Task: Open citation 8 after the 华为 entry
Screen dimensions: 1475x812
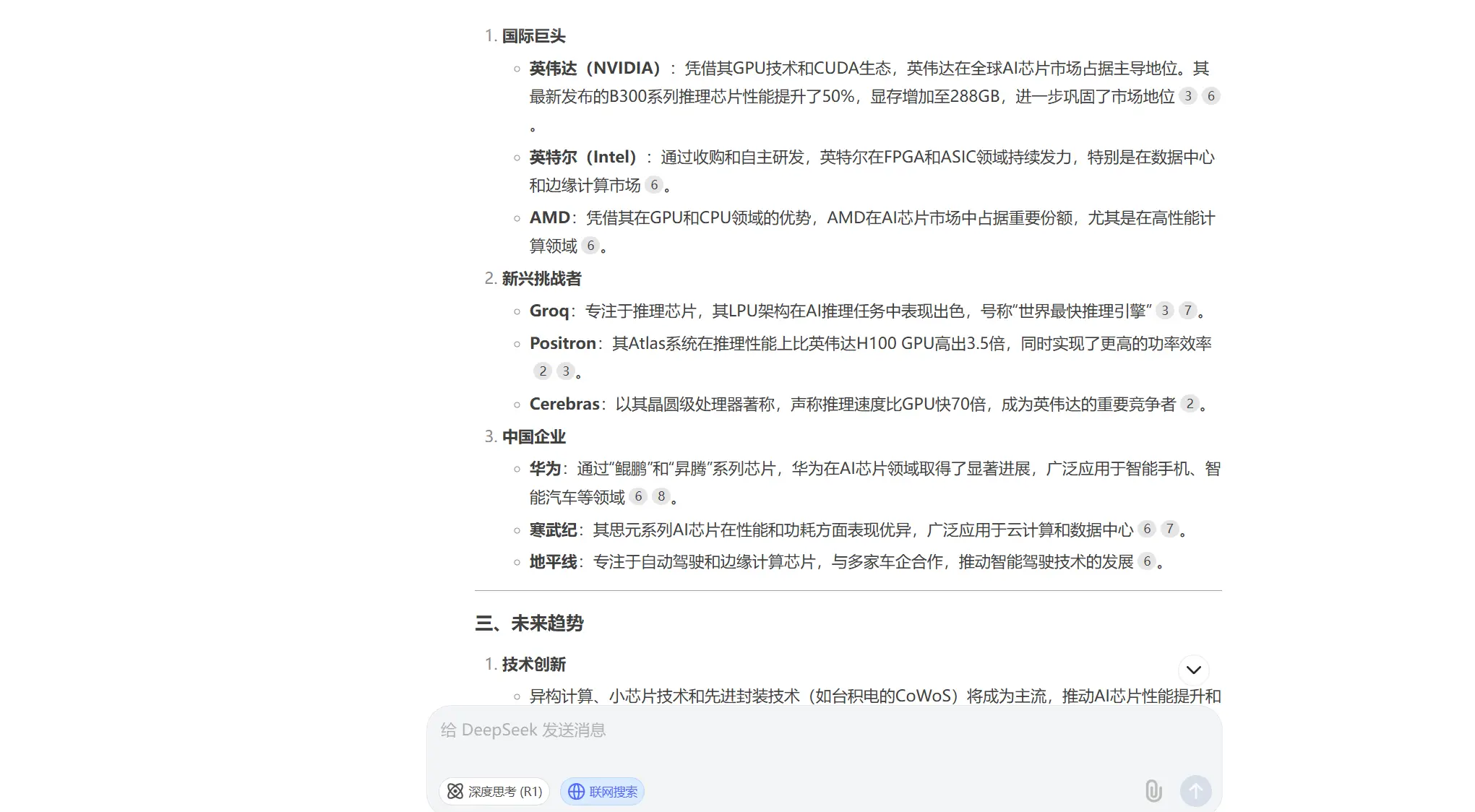Action: pos(661,496)
